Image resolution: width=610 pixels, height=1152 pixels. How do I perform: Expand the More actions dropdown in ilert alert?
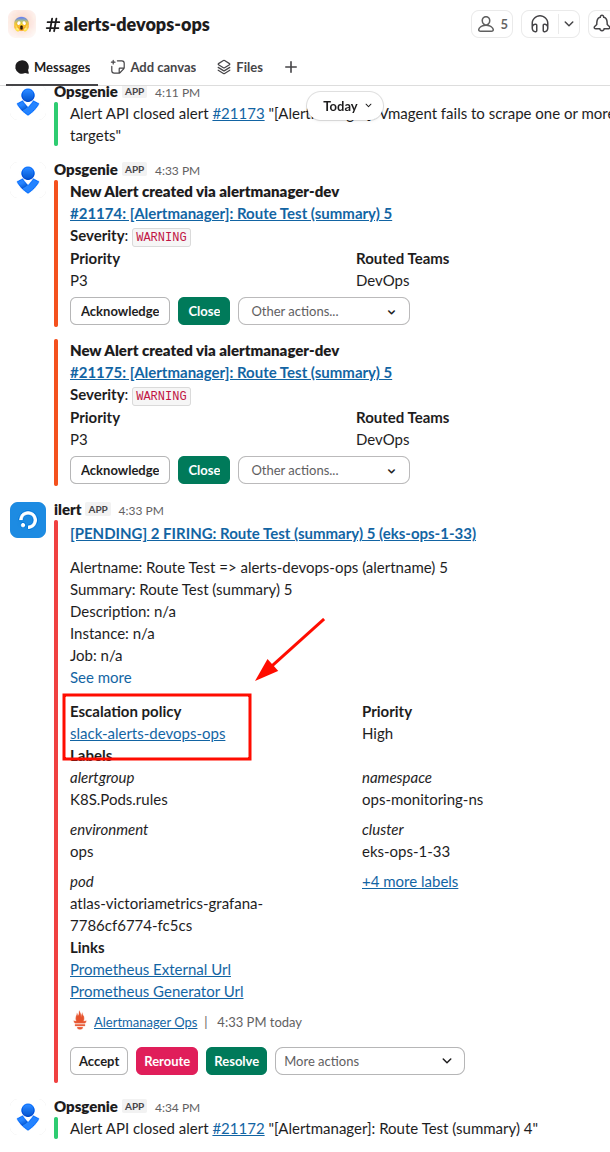[369, 1061]
